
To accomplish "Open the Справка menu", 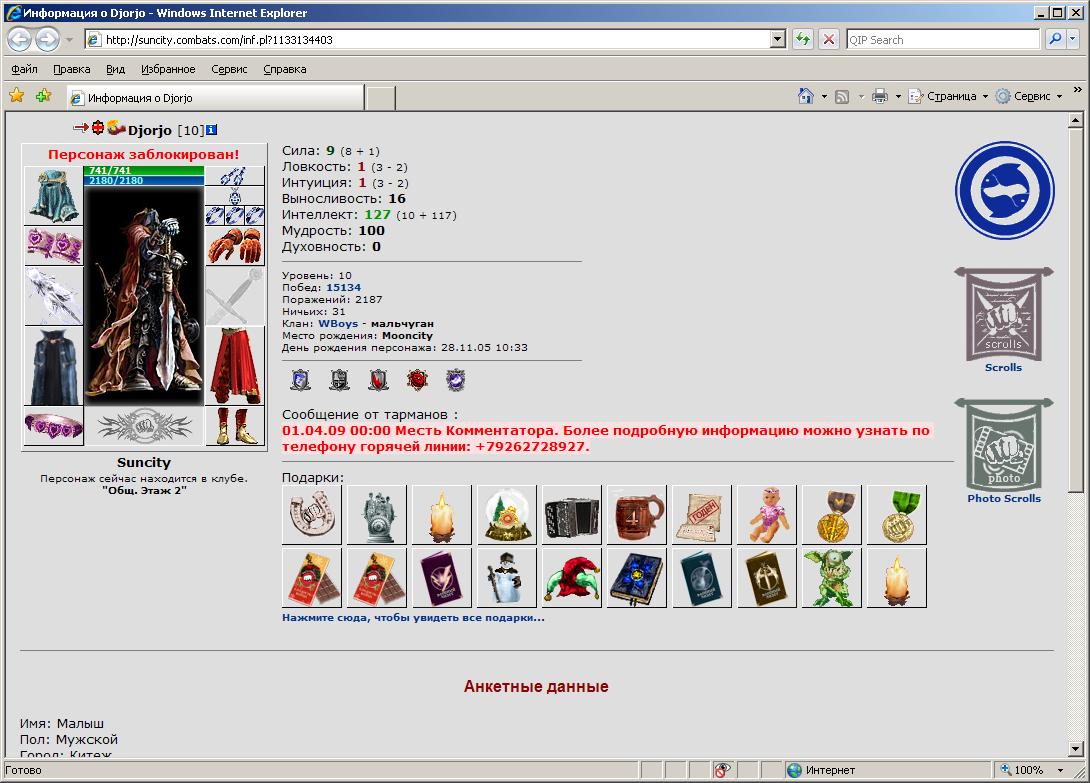I will (285, 69).
